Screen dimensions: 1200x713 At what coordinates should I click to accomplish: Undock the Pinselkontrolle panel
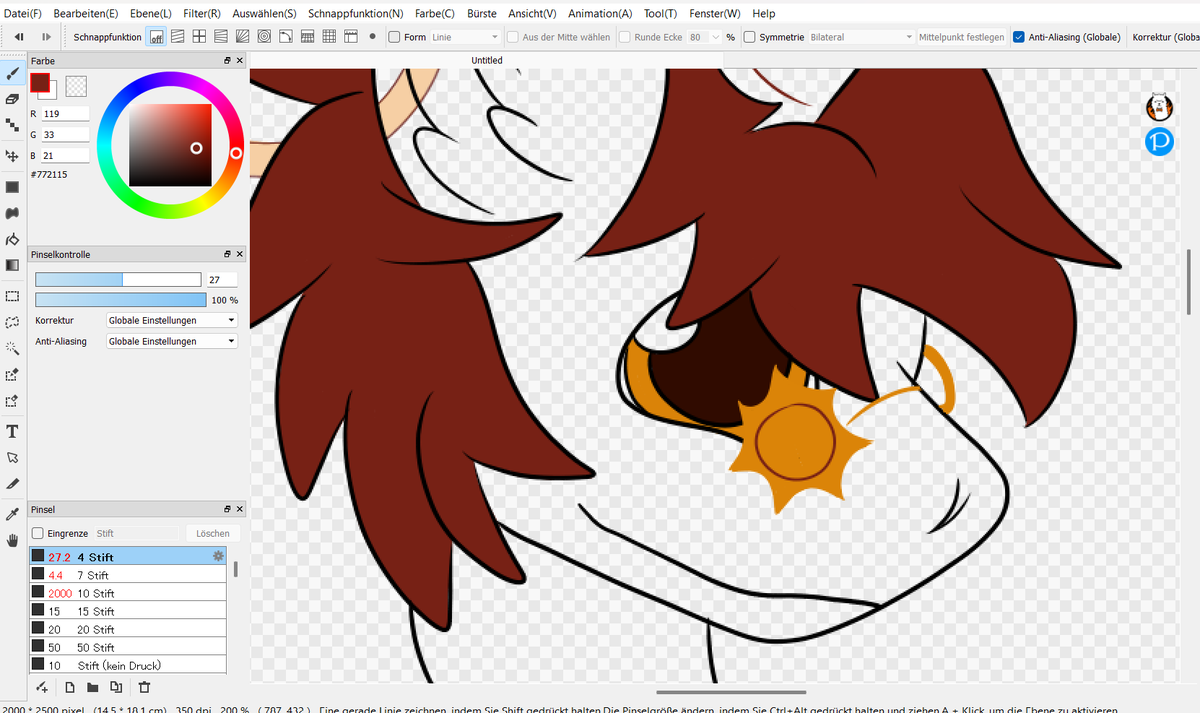tap(227, 255)
